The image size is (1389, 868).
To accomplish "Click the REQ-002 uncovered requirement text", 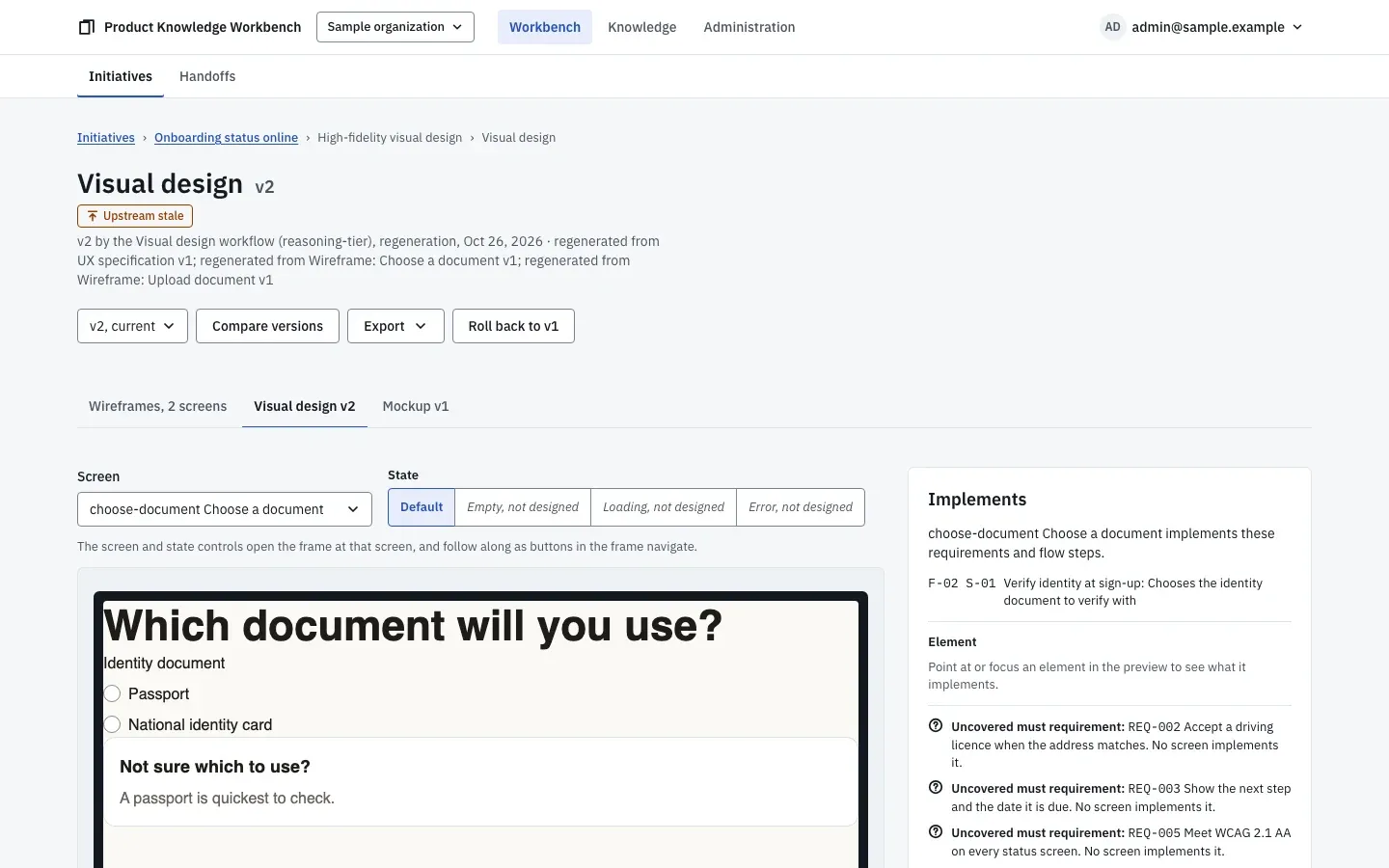I will click(1115, 745).
